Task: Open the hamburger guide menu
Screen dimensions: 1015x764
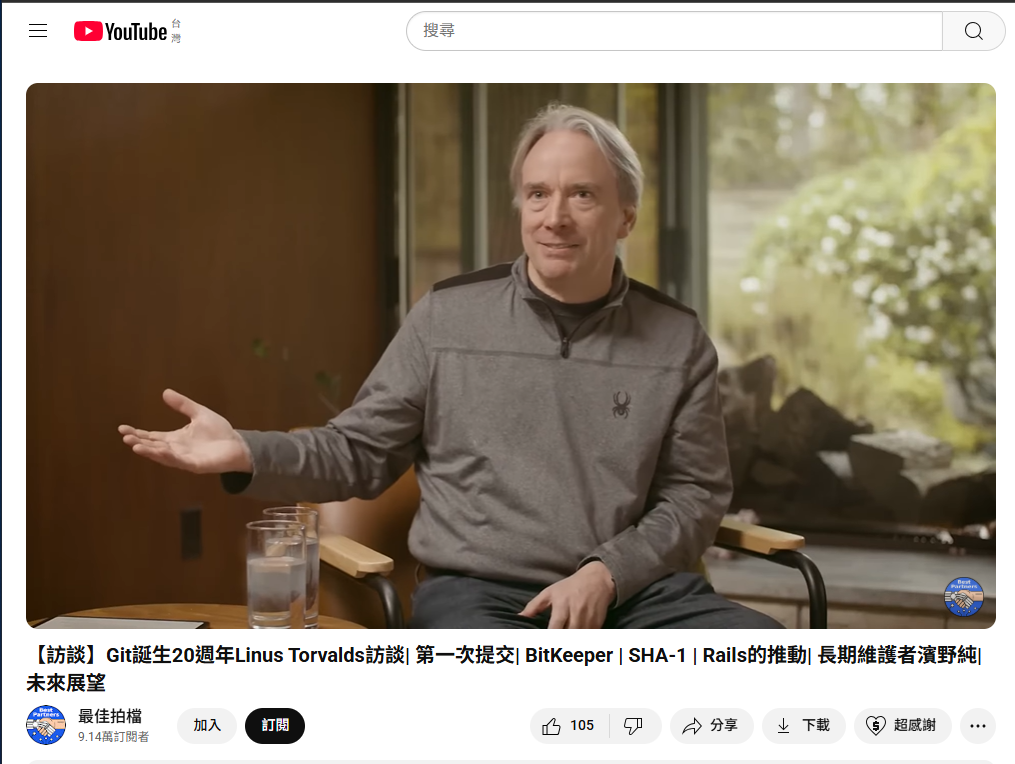Action: click(38, 31)
